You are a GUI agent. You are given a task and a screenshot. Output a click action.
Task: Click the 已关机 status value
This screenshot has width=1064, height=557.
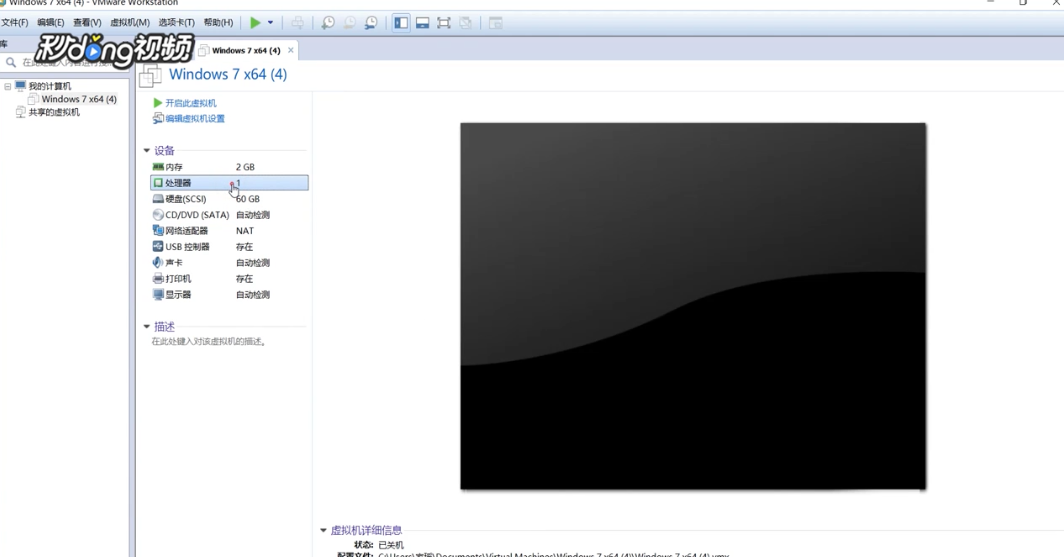point(391,545)
